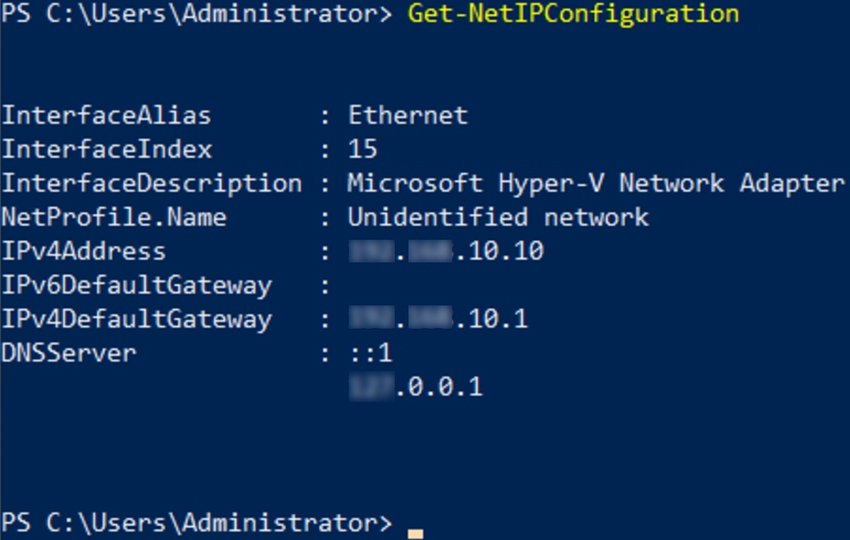The width and height of the screenshot is (850, 540).
Task: Click the IPv6DefaultGateway property label
Action: [x=136, y=285]
